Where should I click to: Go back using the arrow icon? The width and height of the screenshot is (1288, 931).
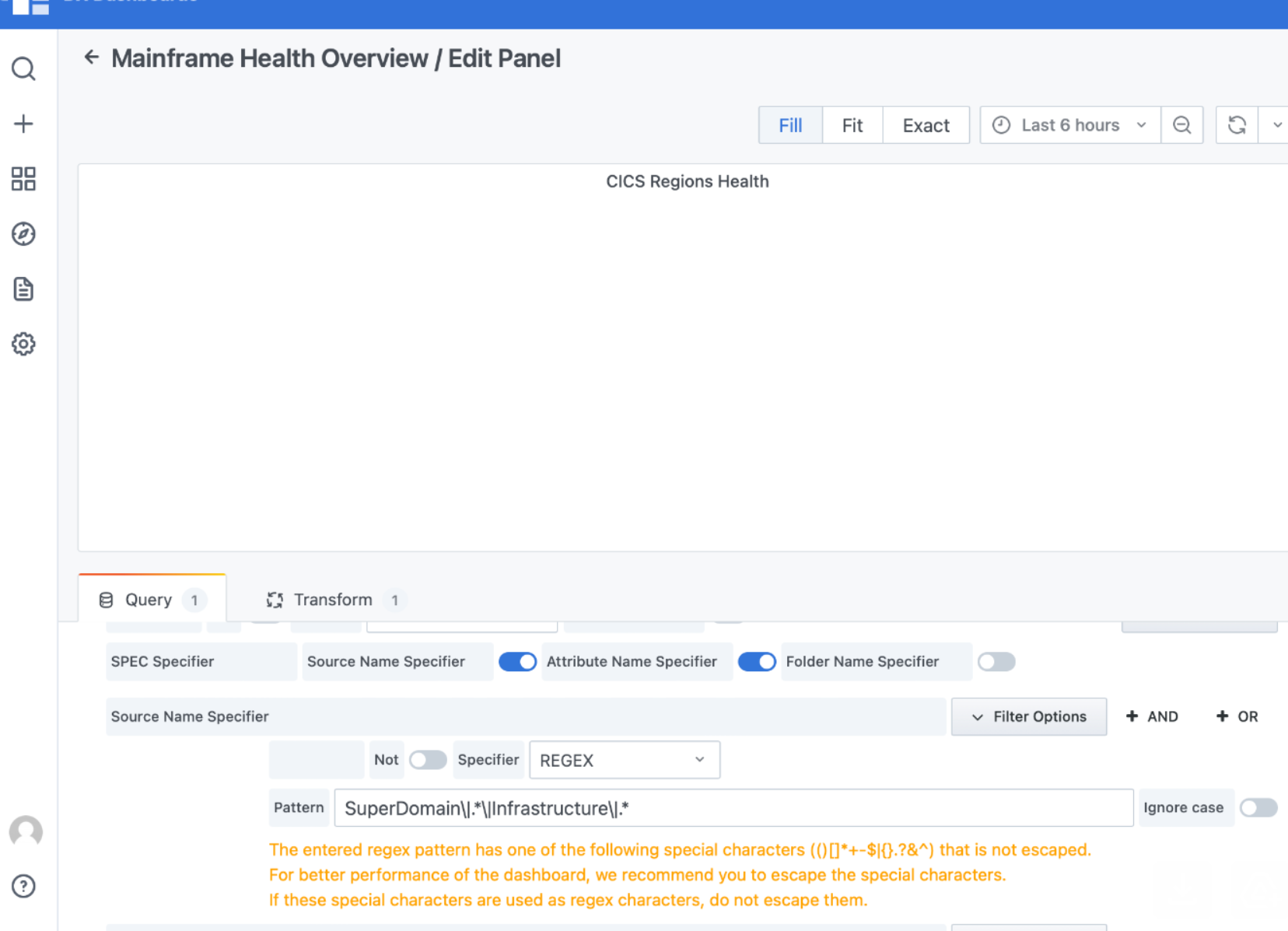pos(92,58)
